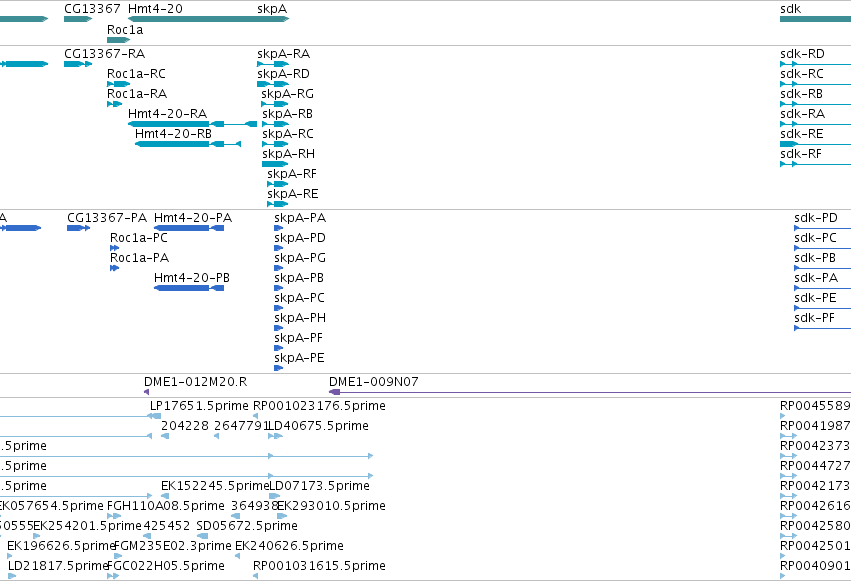Image resolution: width=851 pixels, height=581 pixels.
Task: Click the skpA-RC transcript label
Action: (288, 134)
